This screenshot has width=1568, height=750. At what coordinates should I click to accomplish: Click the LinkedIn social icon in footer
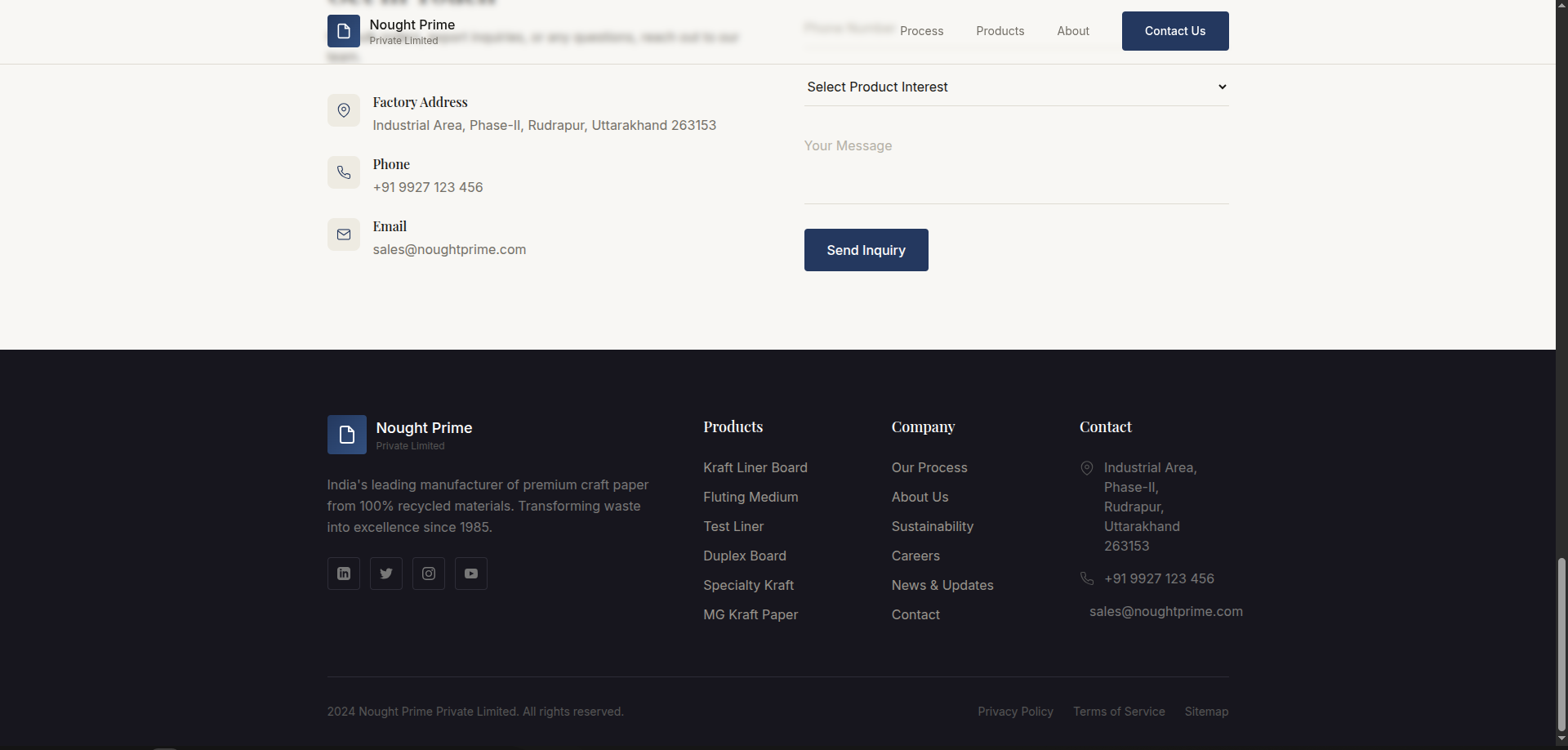pos(344,574)
